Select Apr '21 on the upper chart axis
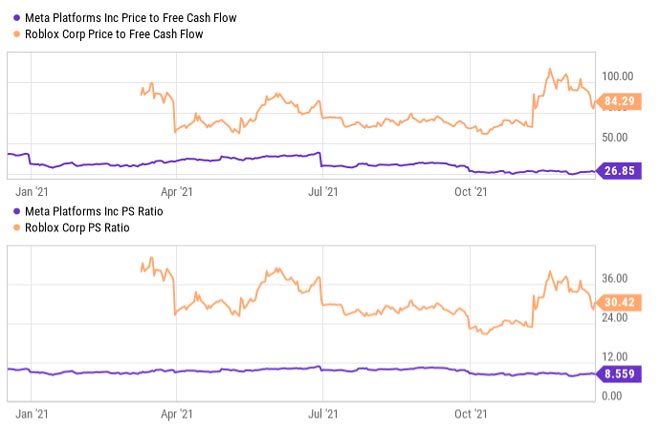Viewport: 660px width, 431px height. tap(176, 190)
